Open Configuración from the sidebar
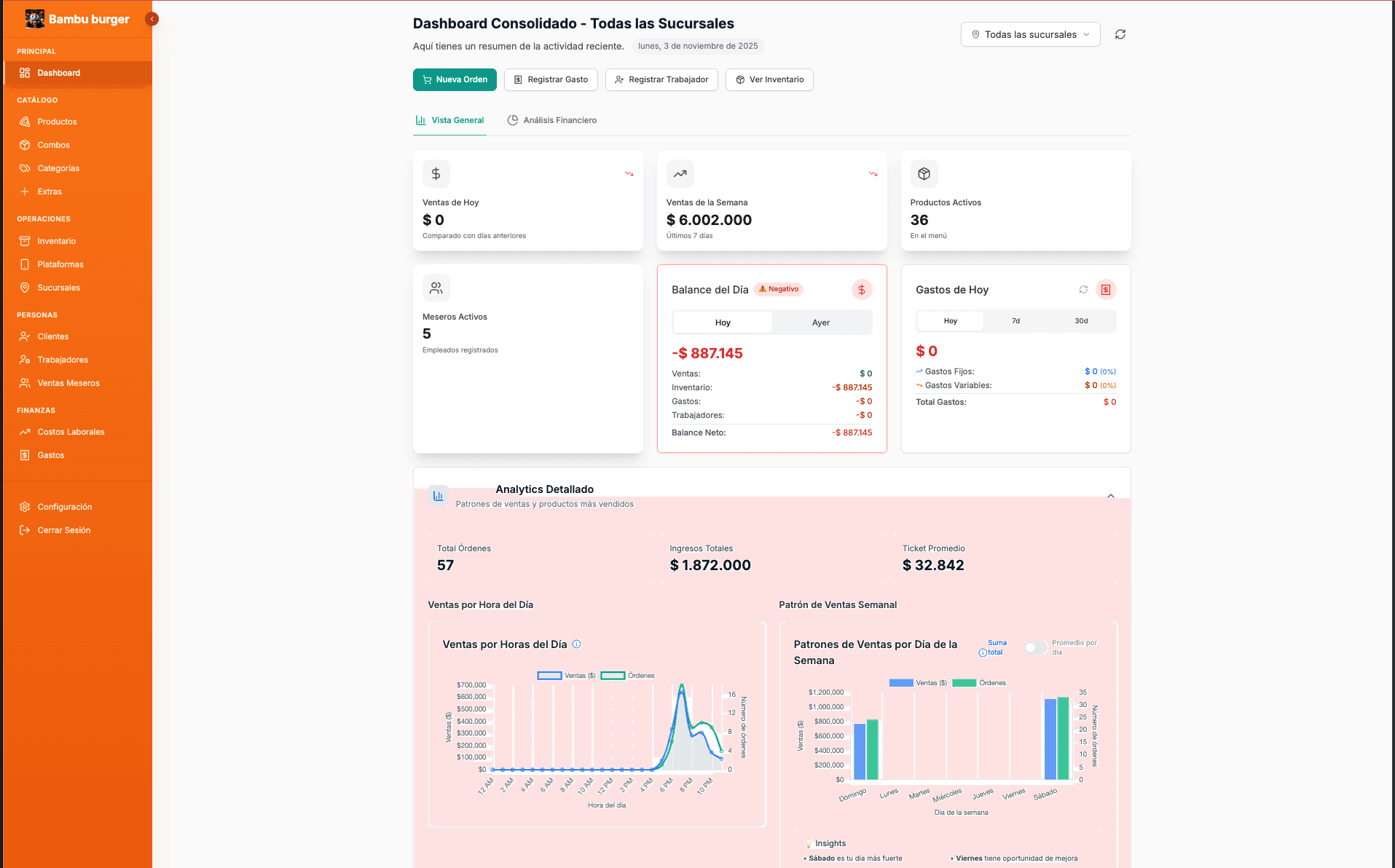The height and width of the screenshot is (868, 1395). (x=64, y=507)
